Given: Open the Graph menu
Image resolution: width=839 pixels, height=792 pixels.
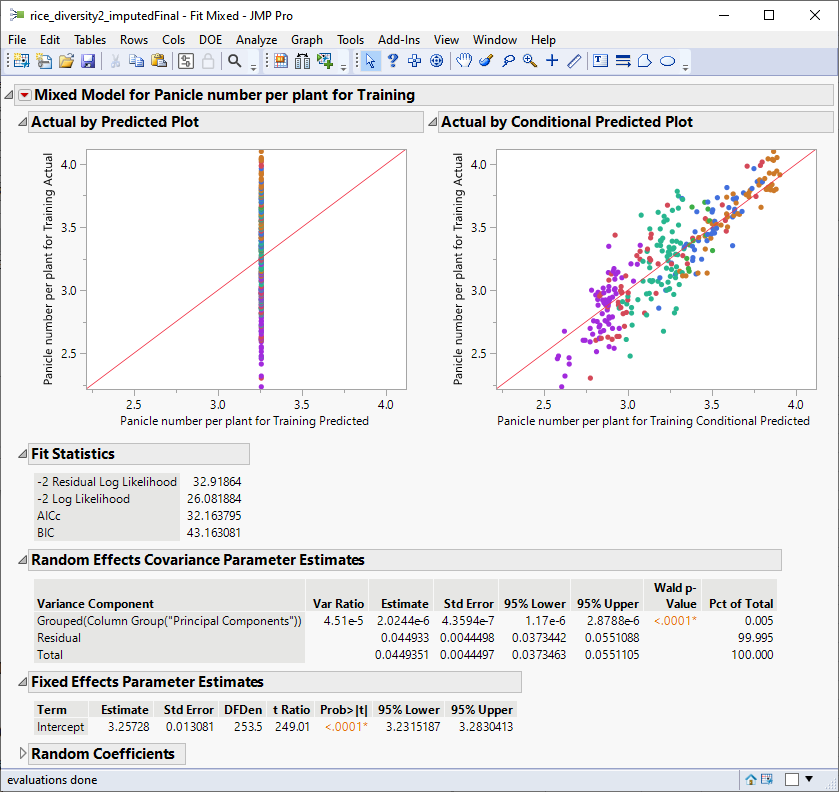Looking at the screenshot, I should click(x=306, y=40).
